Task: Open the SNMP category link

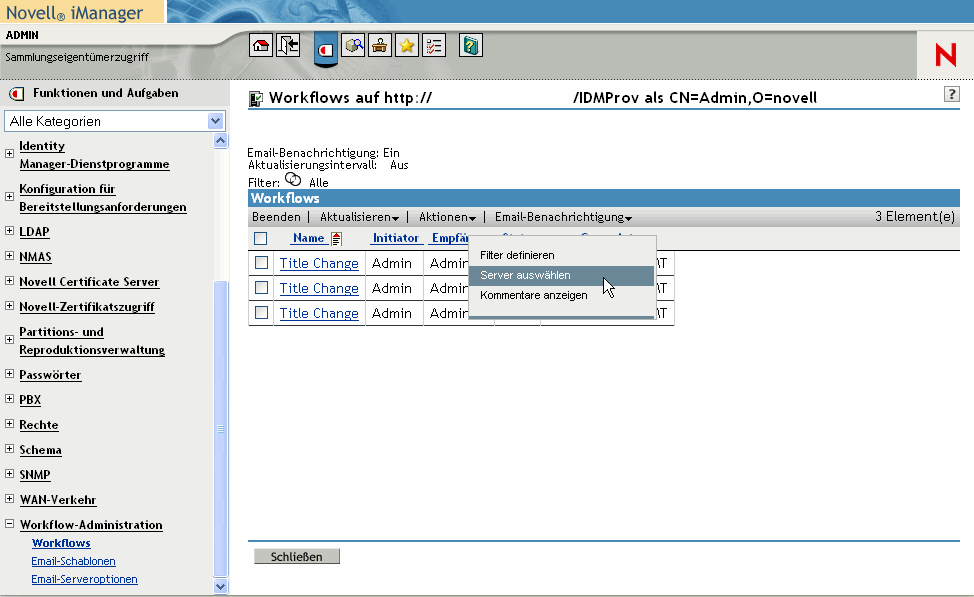Action: (x=35, y=475)
